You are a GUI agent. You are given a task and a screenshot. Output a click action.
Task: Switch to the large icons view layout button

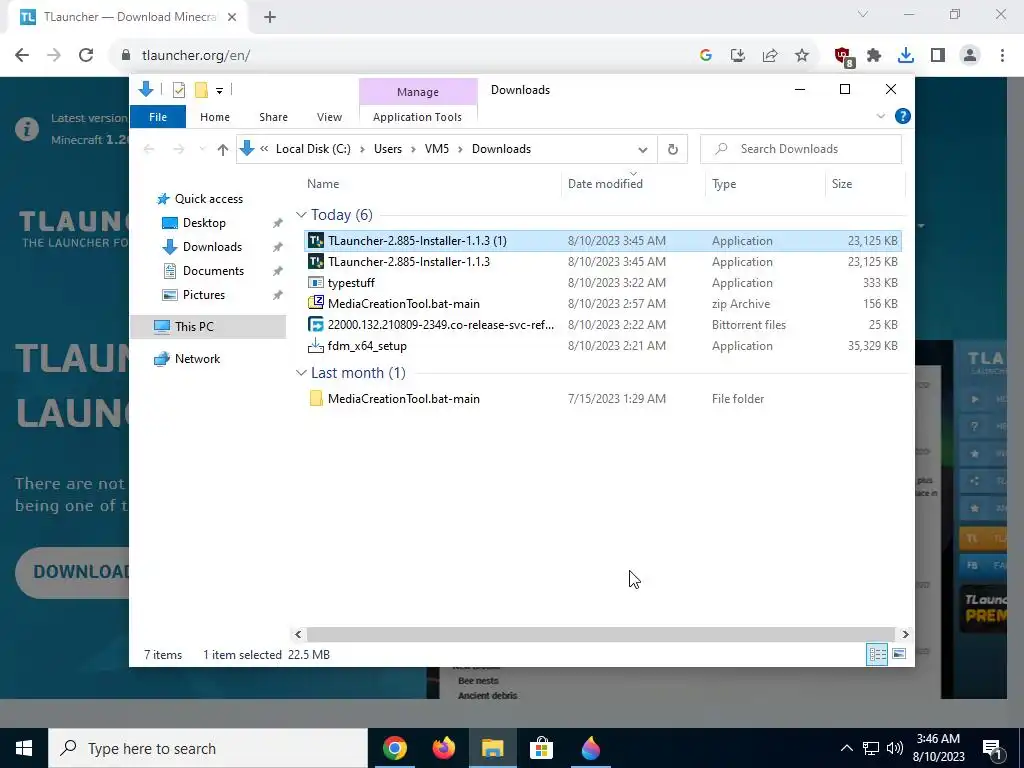tap(899, 654)
